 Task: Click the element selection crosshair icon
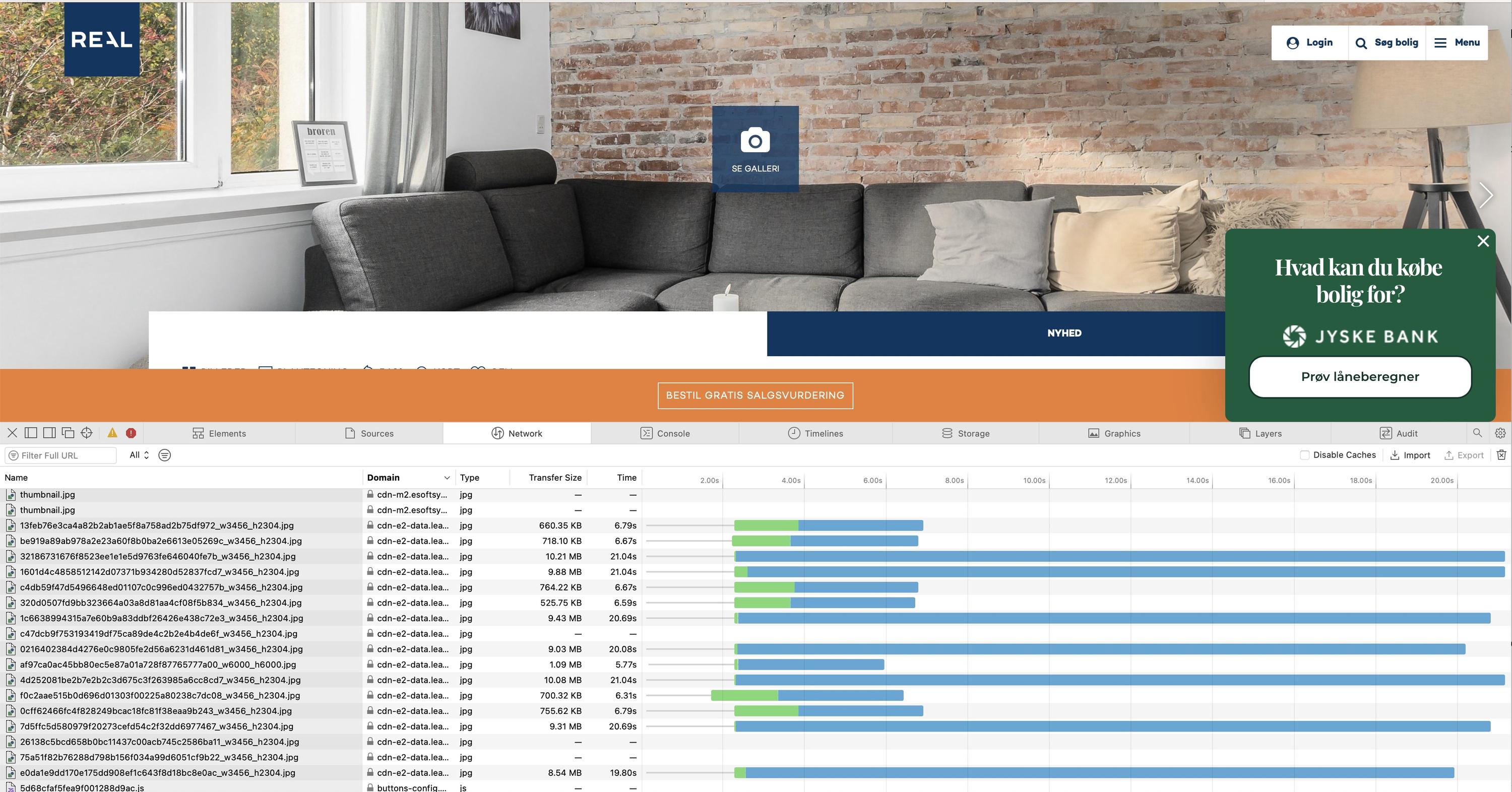point(86,433)
